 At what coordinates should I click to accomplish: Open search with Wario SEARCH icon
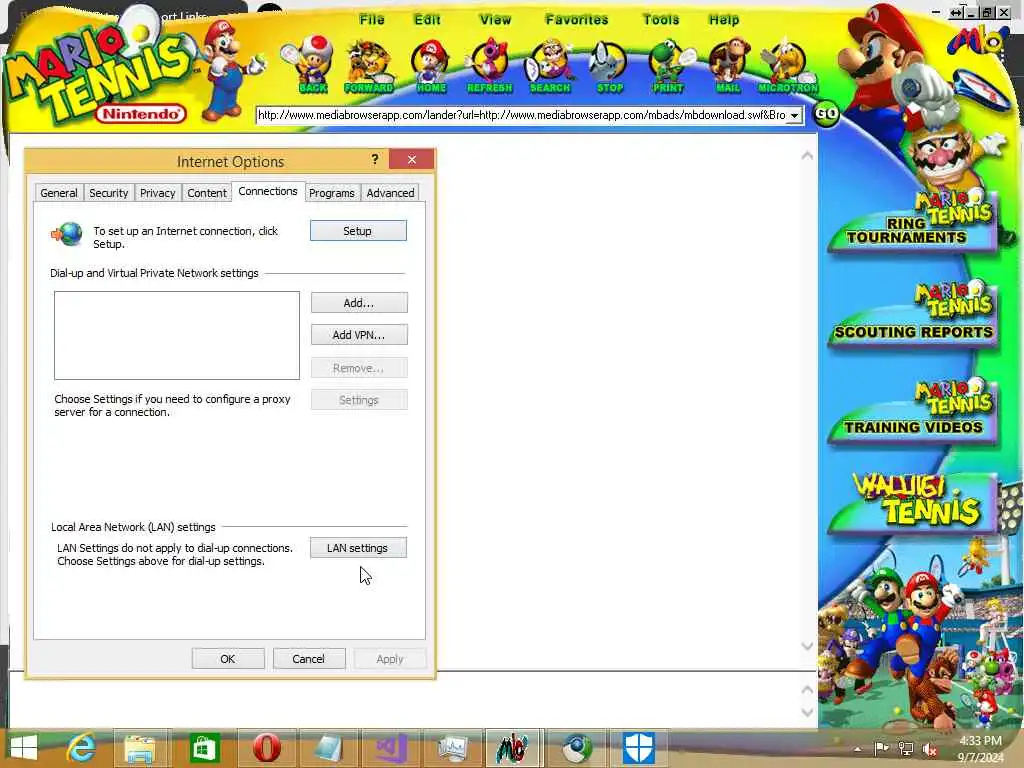550,65
